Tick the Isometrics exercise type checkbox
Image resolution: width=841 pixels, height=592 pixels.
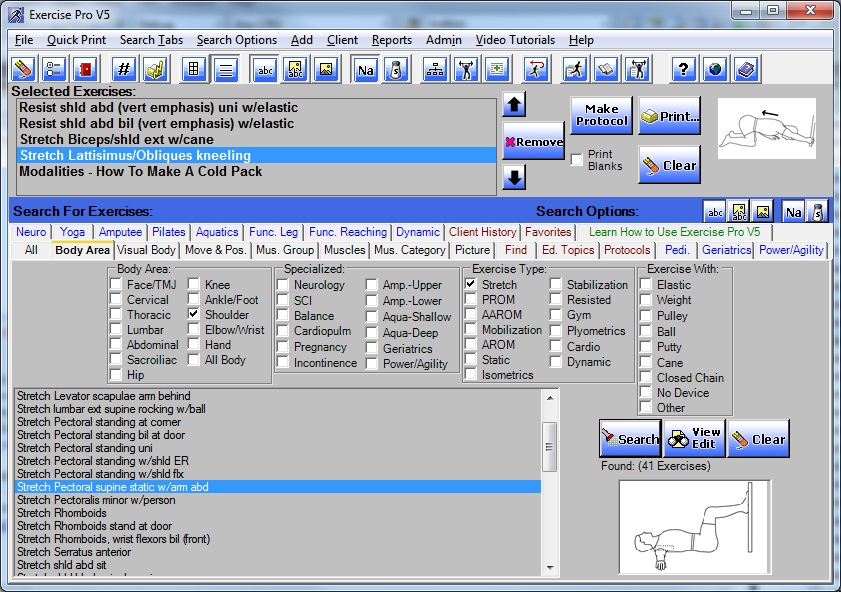(470, 374)
